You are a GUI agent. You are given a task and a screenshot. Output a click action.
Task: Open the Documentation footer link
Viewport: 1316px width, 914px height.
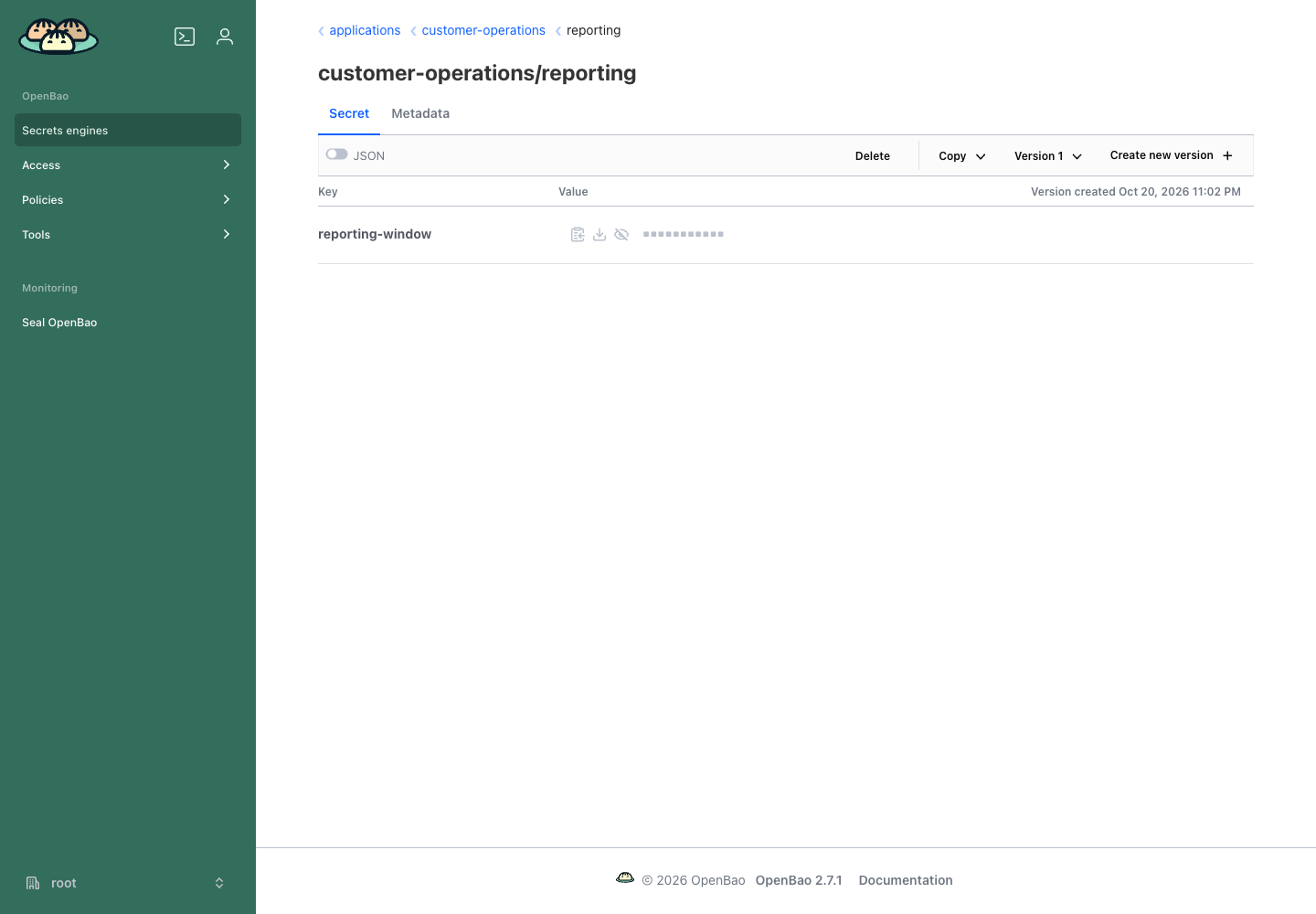pyautogui.click(x=906, y=880)
